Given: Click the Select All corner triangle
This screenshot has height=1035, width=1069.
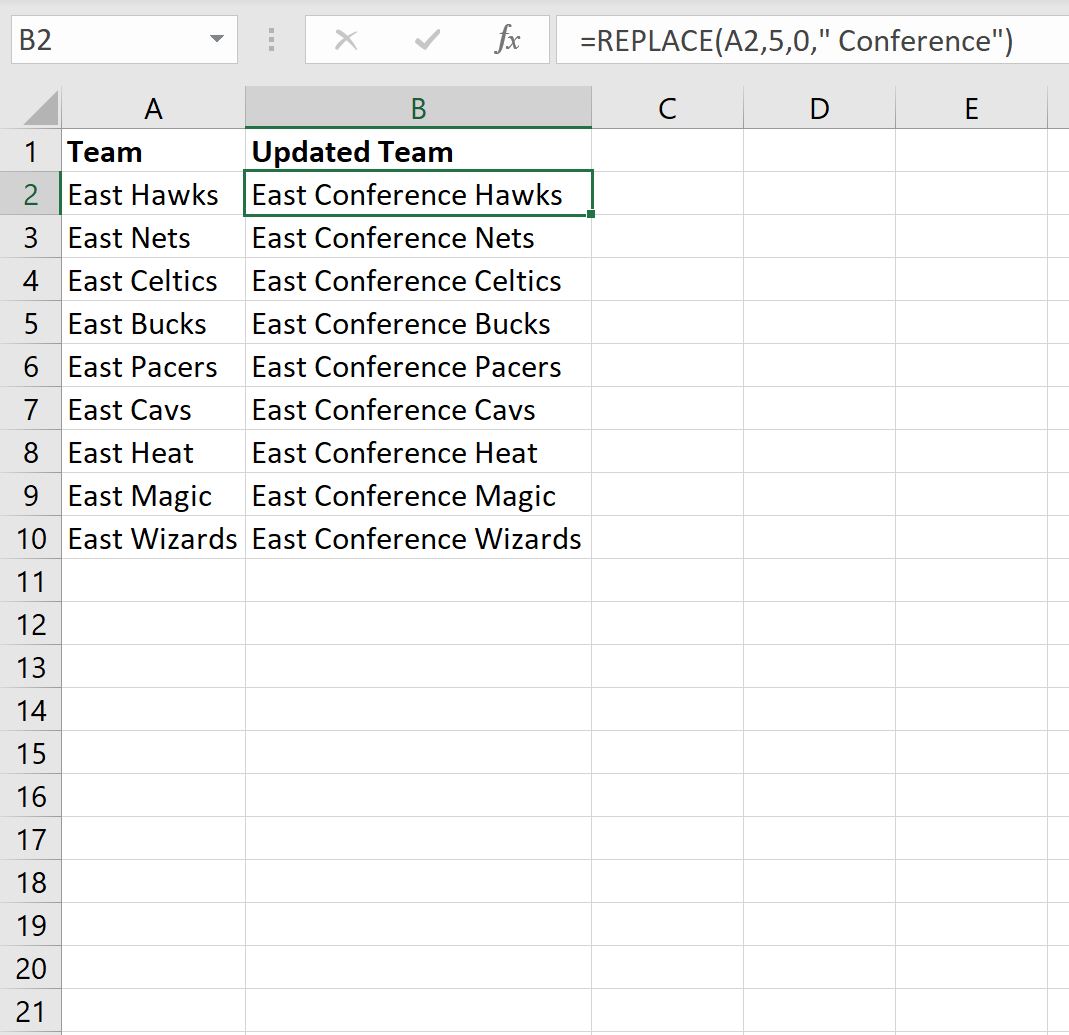Looking at the screenshot, I should pos(41,109).
